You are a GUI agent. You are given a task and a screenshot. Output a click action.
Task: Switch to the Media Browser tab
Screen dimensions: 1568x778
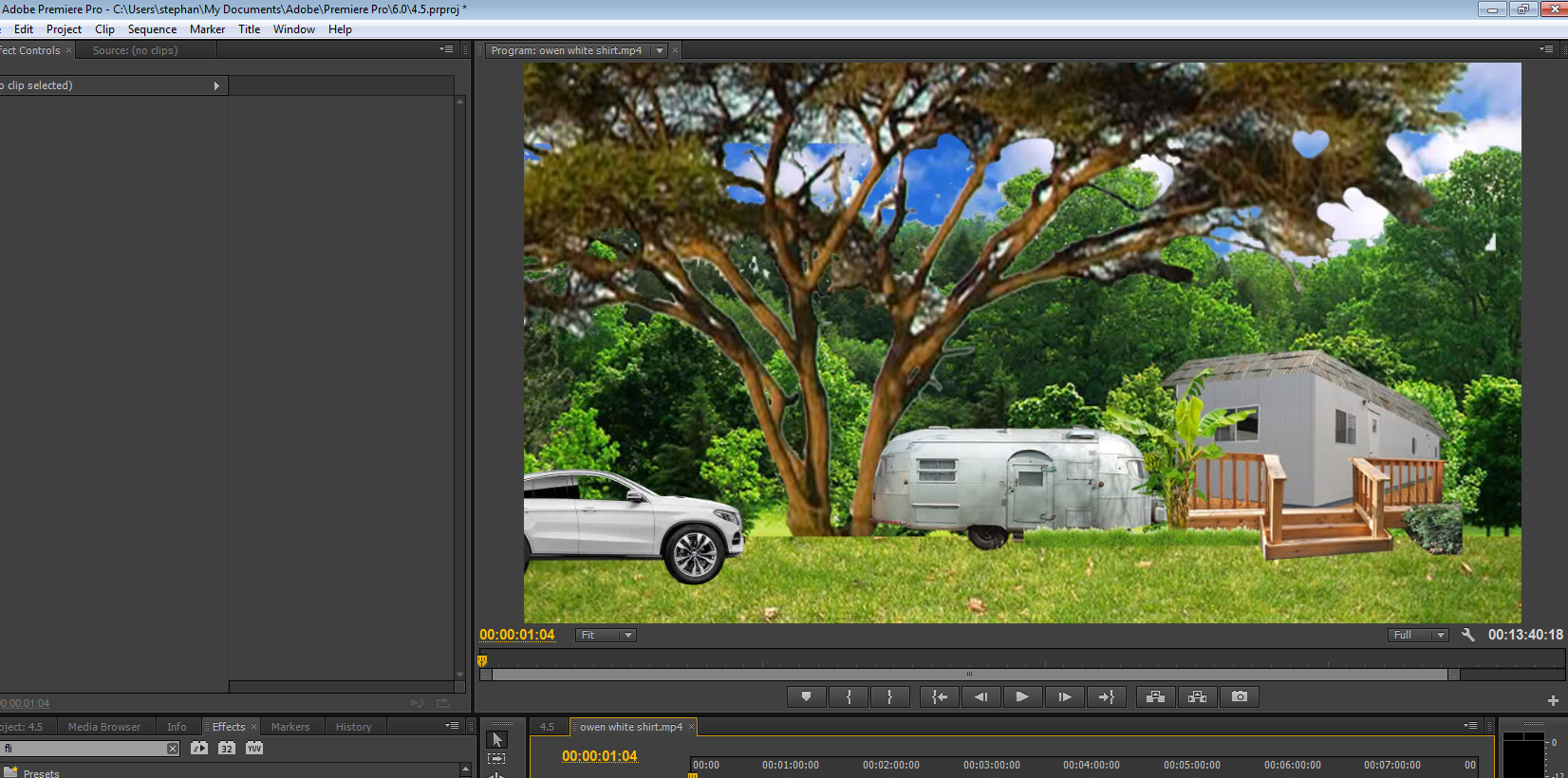(x=104, y=727)
